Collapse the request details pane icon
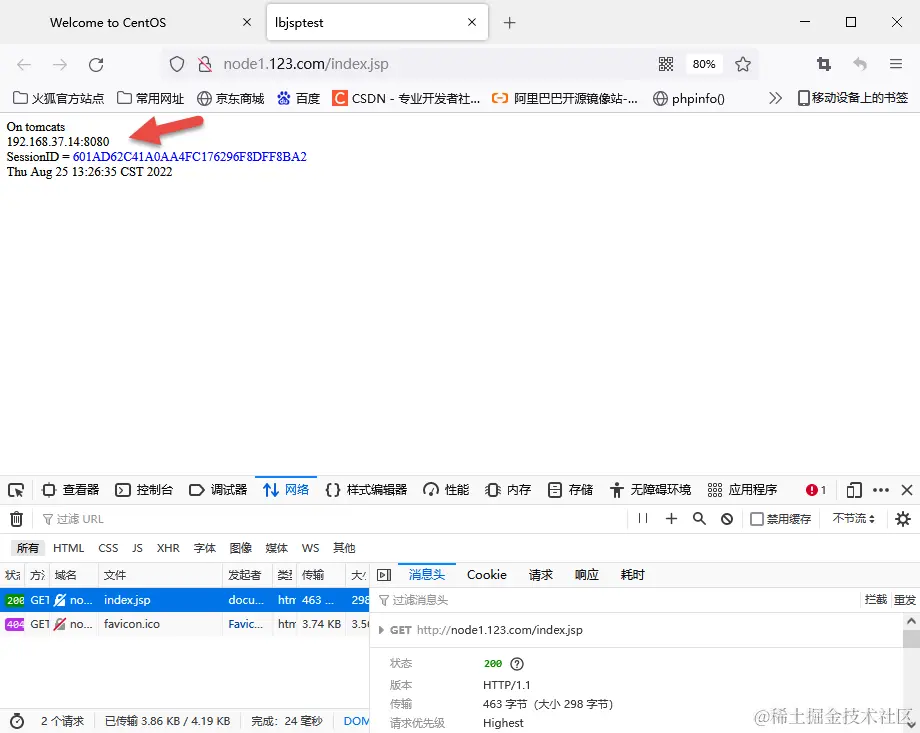The image size is (920, 733). point(384,575)
